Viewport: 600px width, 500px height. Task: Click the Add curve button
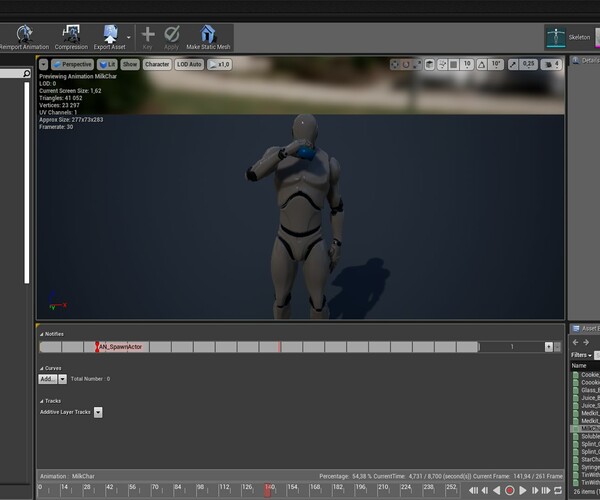coord(47,379)
